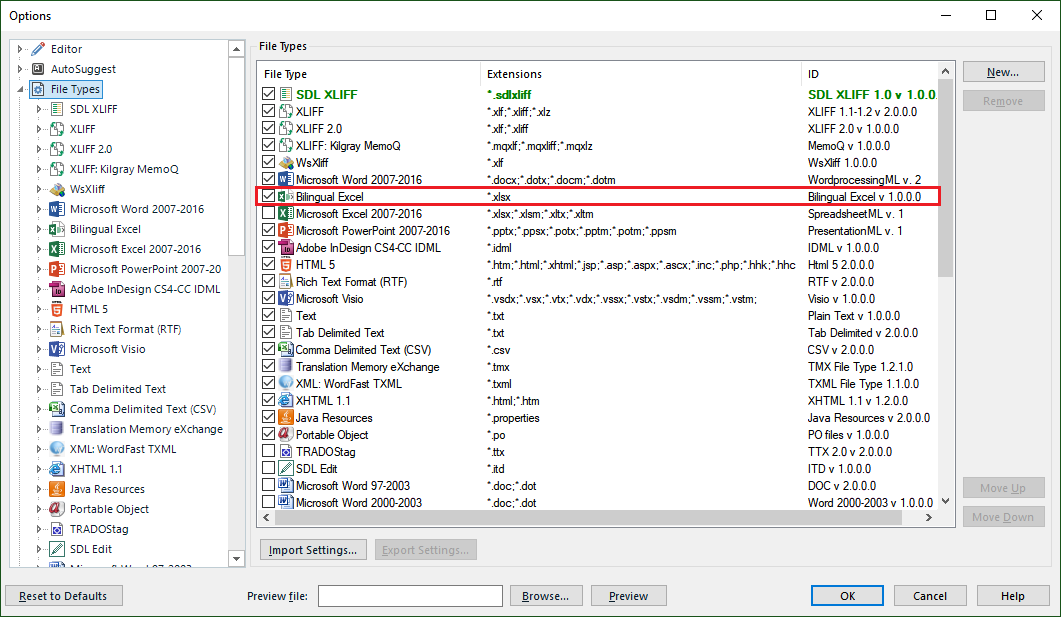The image size is (1061, 617).
Task: Select Translation Memory eXchange in the tree
Action: click(146, 429)
